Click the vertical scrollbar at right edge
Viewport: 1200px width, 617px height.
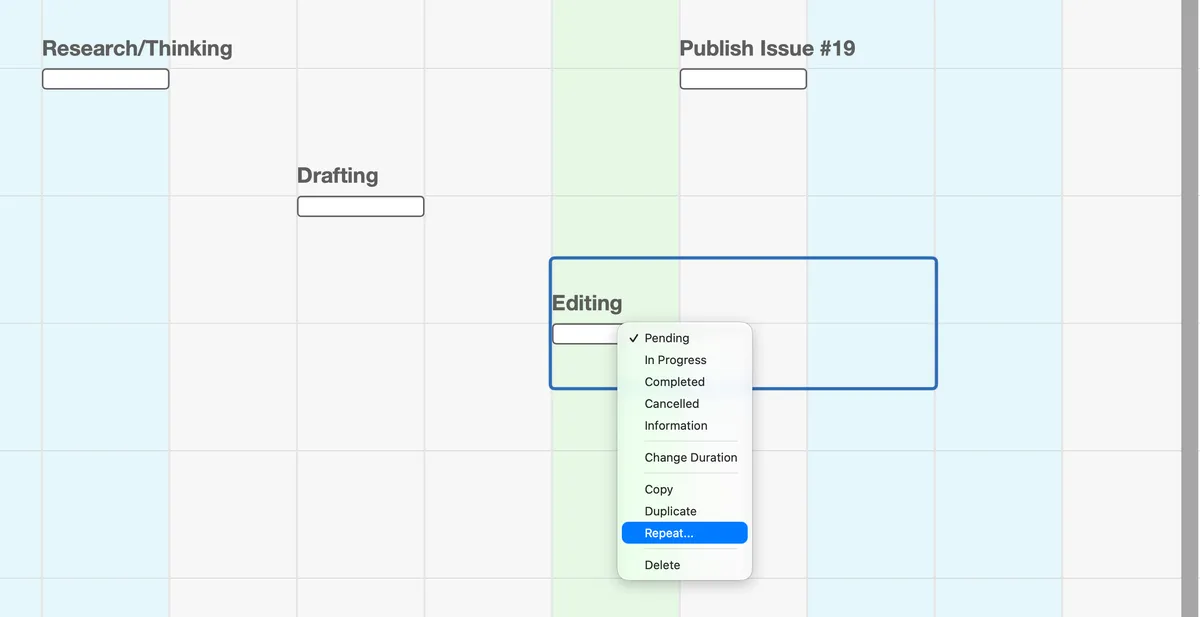pos(1189,308)
